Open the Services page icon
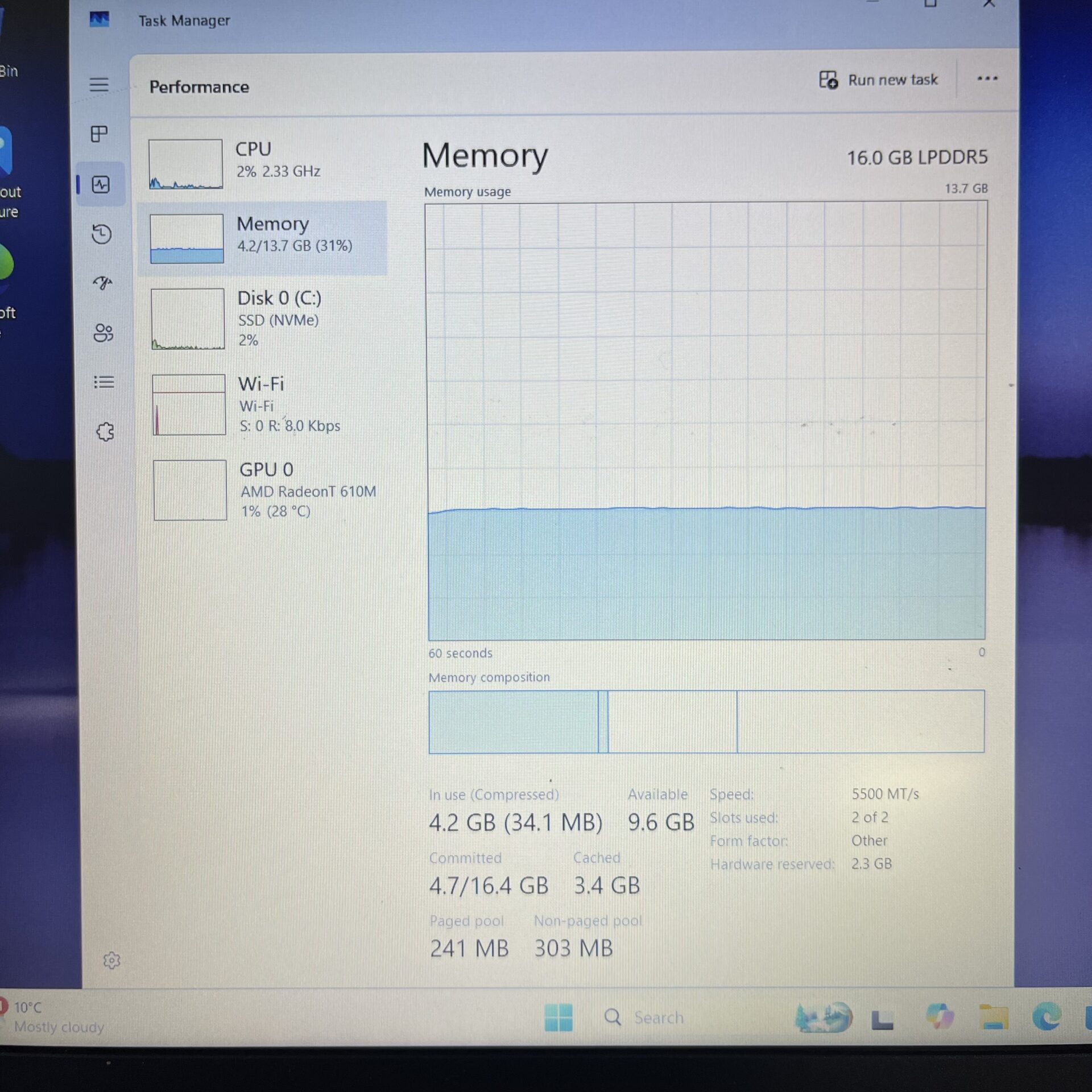Image resolution: width=1092 pixels, height=1092 pixels. (105, 432)
